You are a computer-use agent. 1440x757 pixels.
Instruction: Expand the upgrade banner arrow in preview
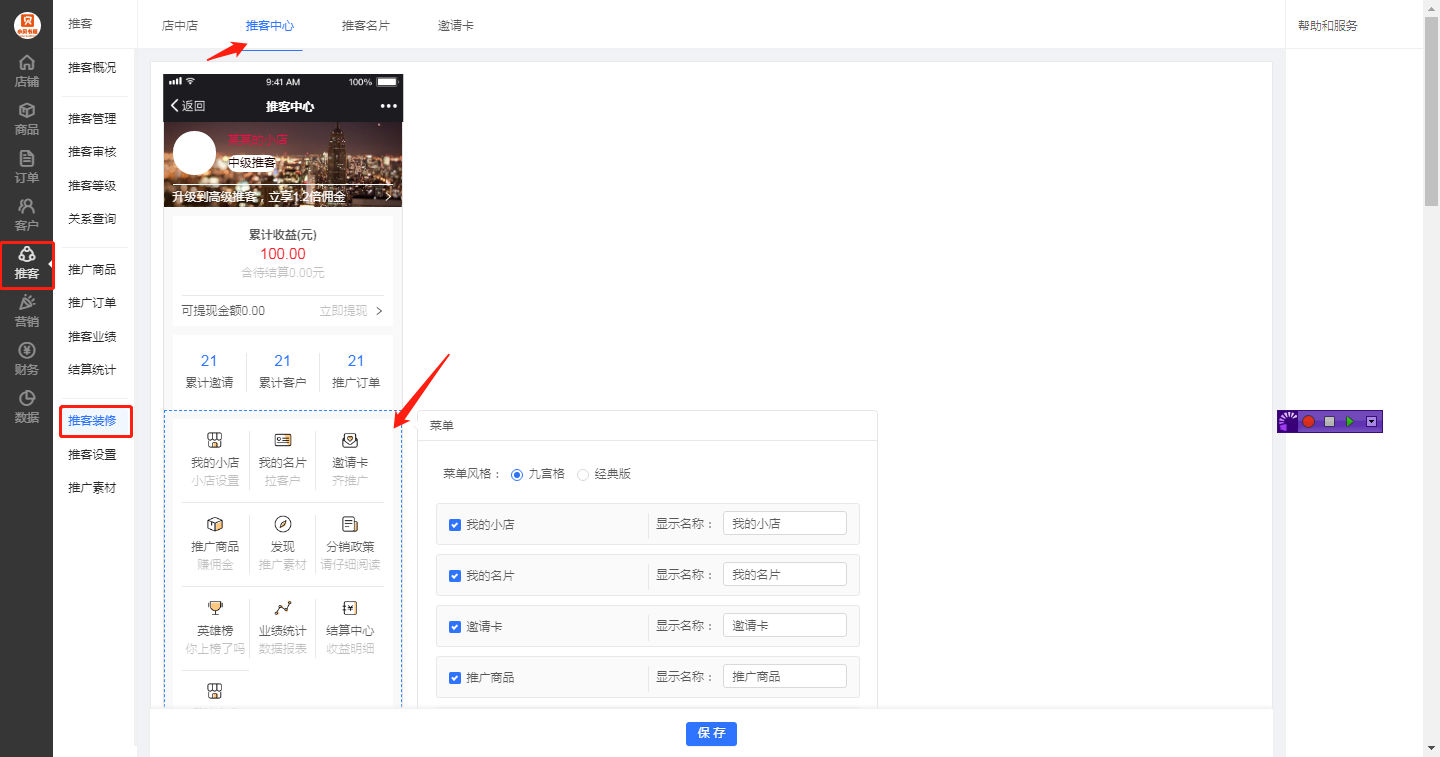point(388,196)
